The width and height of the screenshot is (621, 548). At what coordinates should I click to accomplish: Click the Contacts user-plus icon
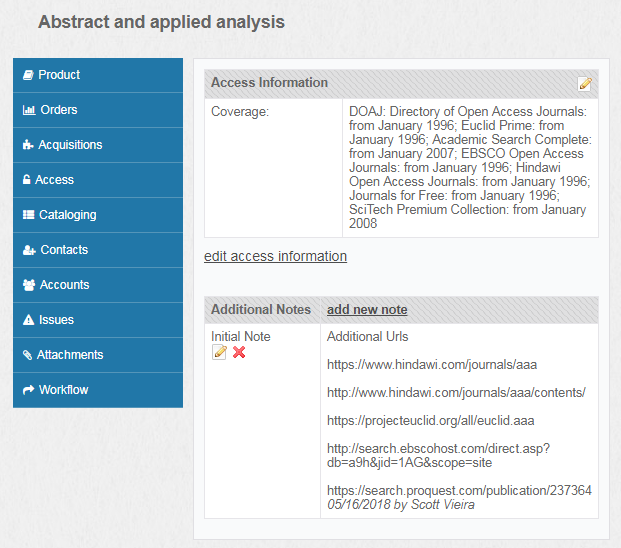tap(29, 250)
